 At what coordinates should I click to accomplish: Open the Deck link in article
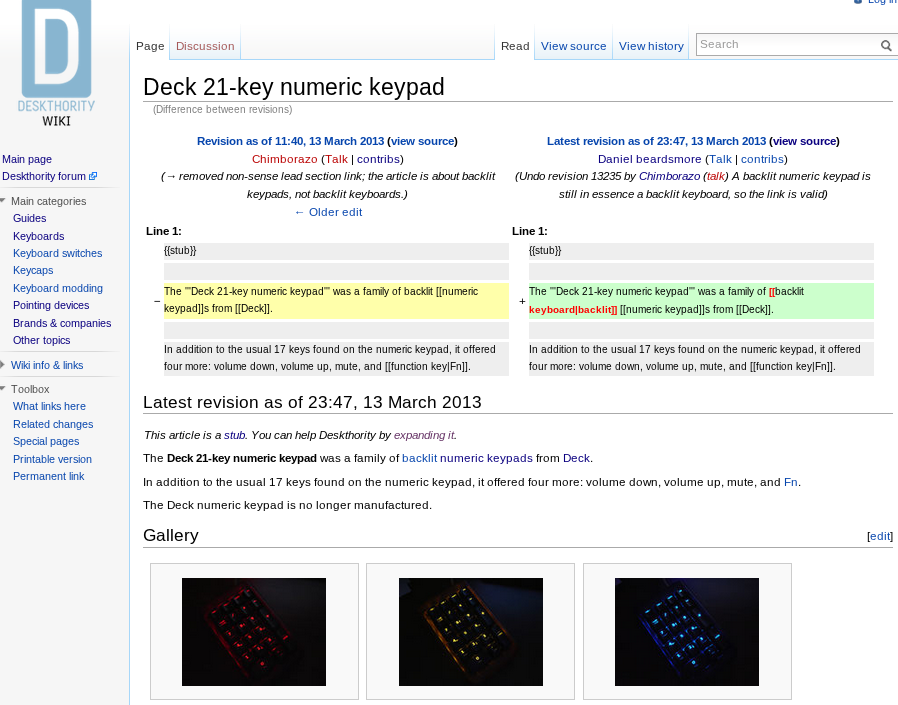(576, 458)
